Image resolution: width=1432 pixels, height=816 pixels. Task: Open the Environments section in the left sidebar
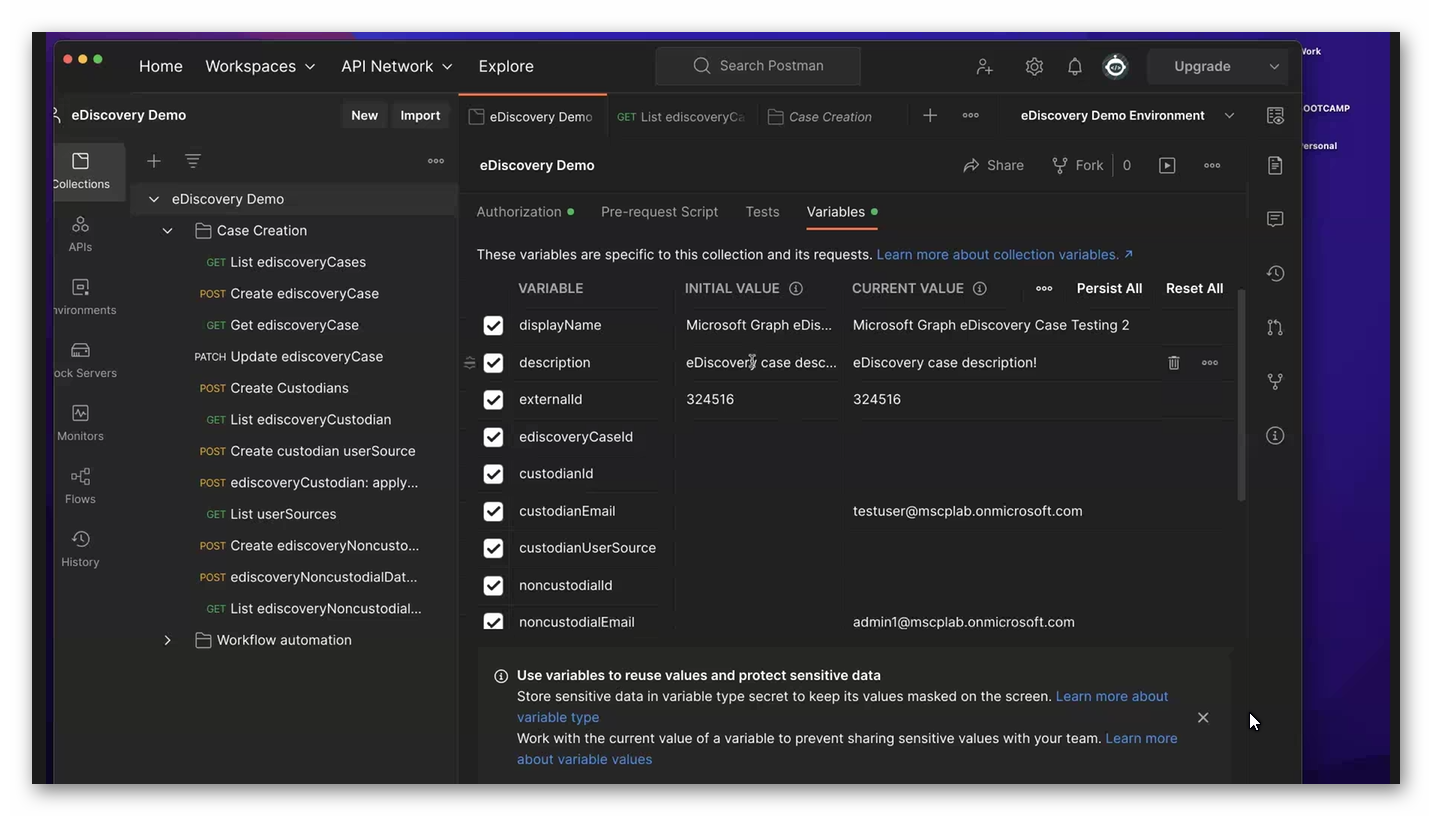tap(80, 296)
